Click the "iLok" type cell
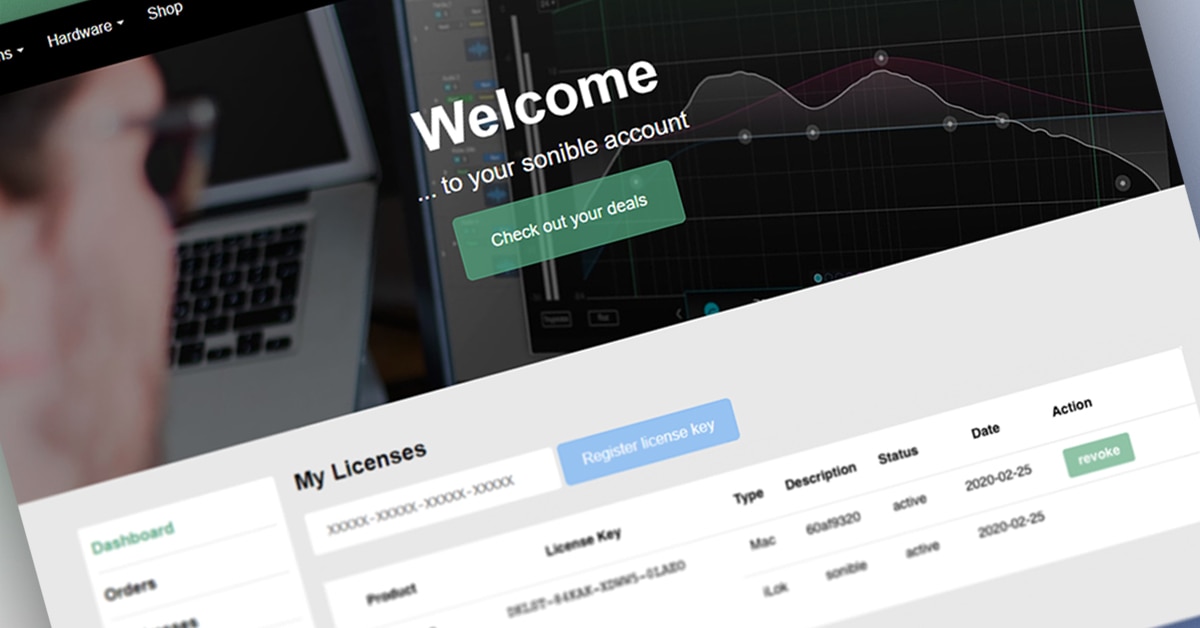This screenshot has height=628, width=1200. [776, 588]
